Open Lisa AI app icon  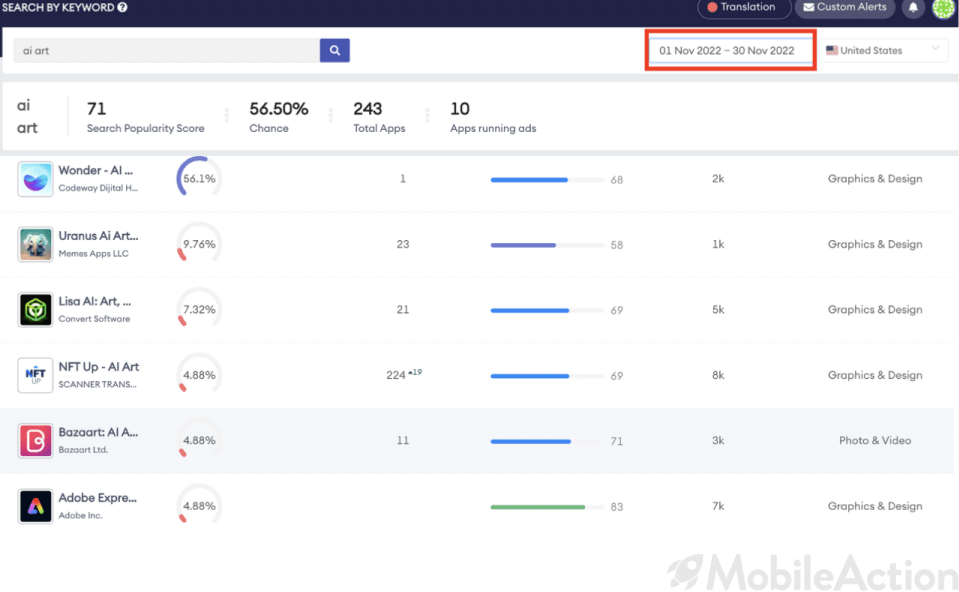(x=35, y=309)
